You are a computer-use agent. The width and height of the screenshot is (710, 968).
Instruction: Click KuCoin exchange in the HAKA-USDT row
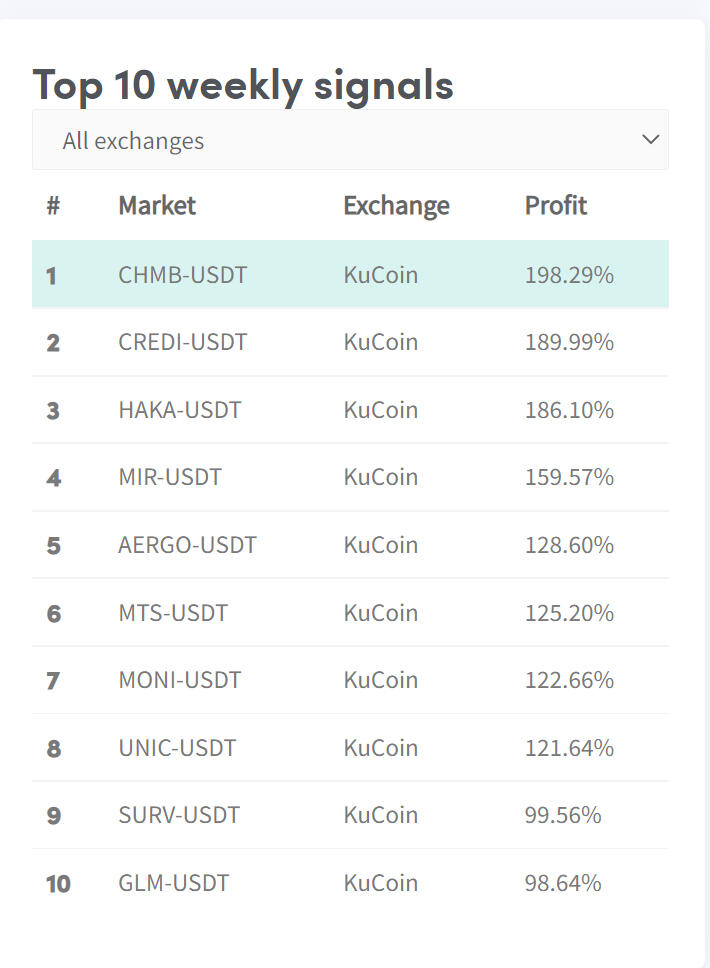click(380, 410)
